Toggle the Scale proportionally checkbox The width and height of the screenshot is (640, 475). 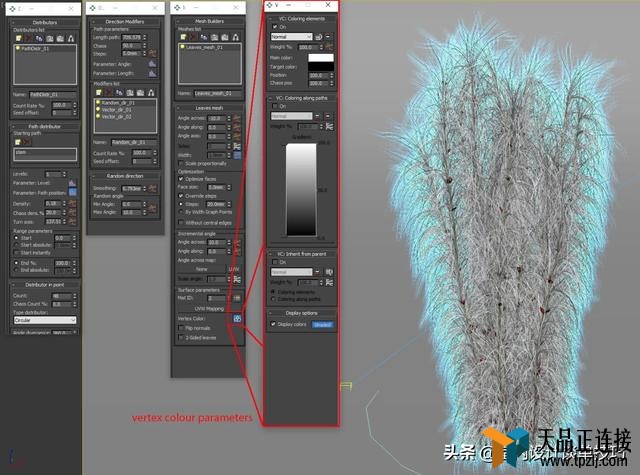(181, 163)
